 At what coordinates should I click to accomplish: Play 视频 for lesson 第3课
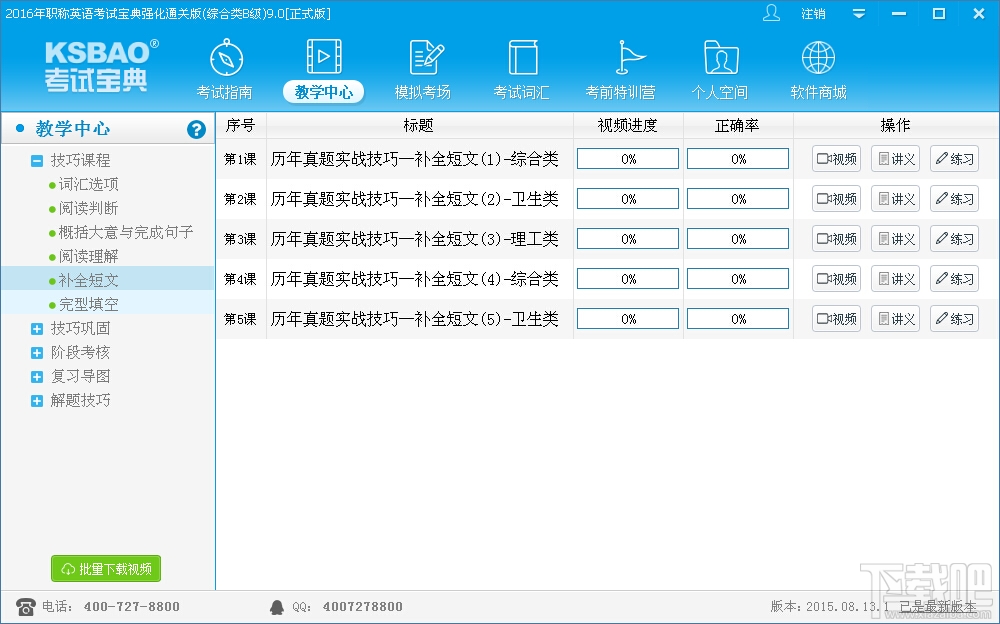tap(836, 239)
